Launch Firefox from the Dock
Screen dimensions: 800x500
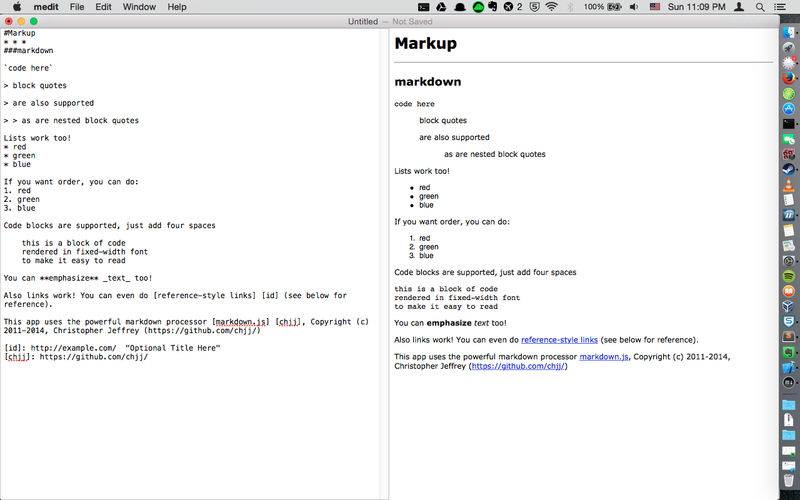pyautogui.click(x=789, y=78)
